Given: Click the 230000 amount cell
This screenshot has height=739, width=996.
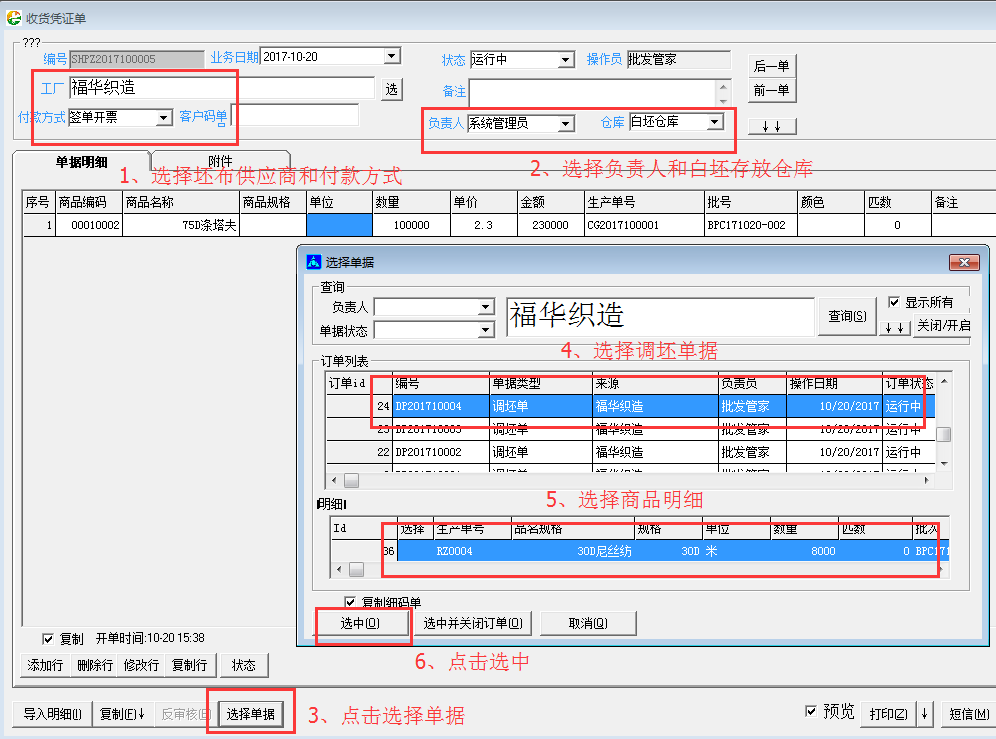Looking at the screenshot, I should click(x=550, y=225).
